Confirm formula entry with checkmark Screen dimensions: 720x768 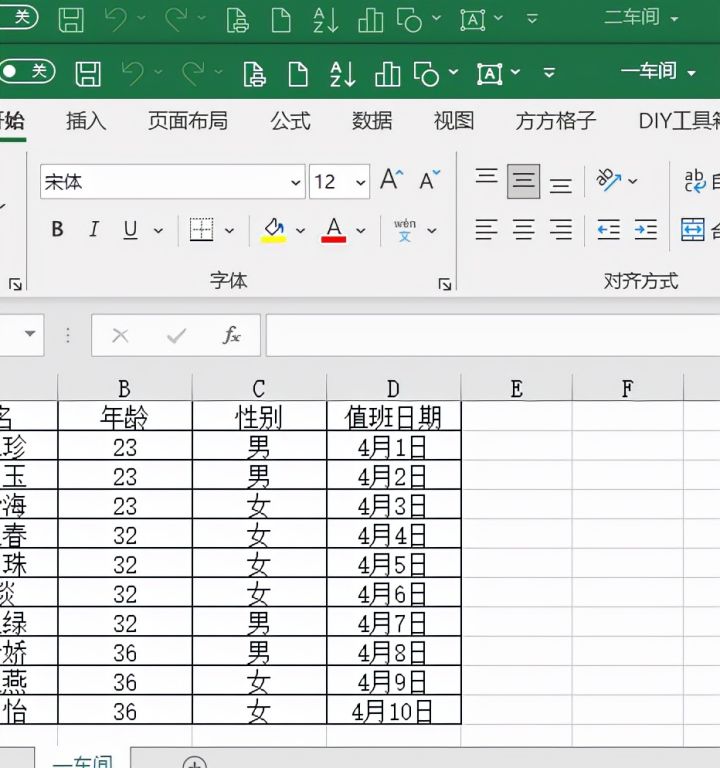(176, 336)
